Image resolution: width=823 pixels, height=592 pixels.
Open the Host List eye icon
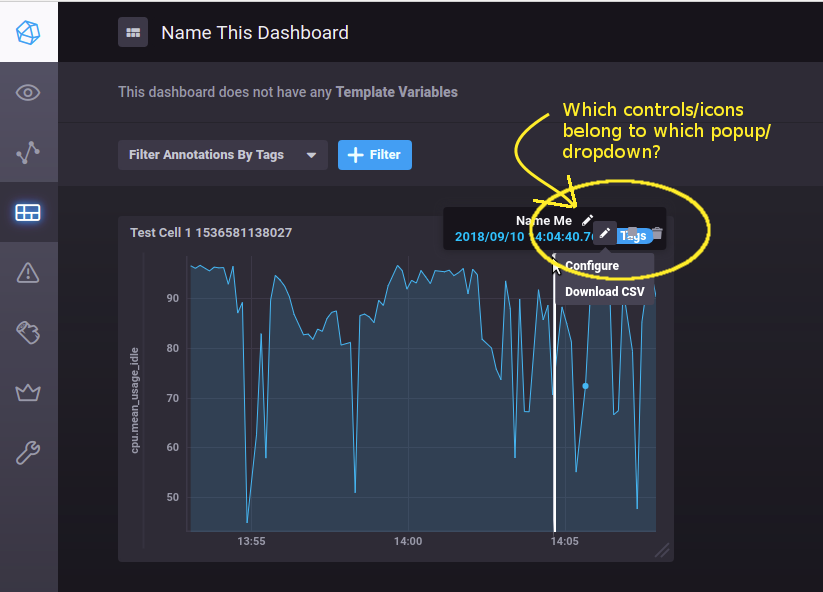tap(28, 92)
